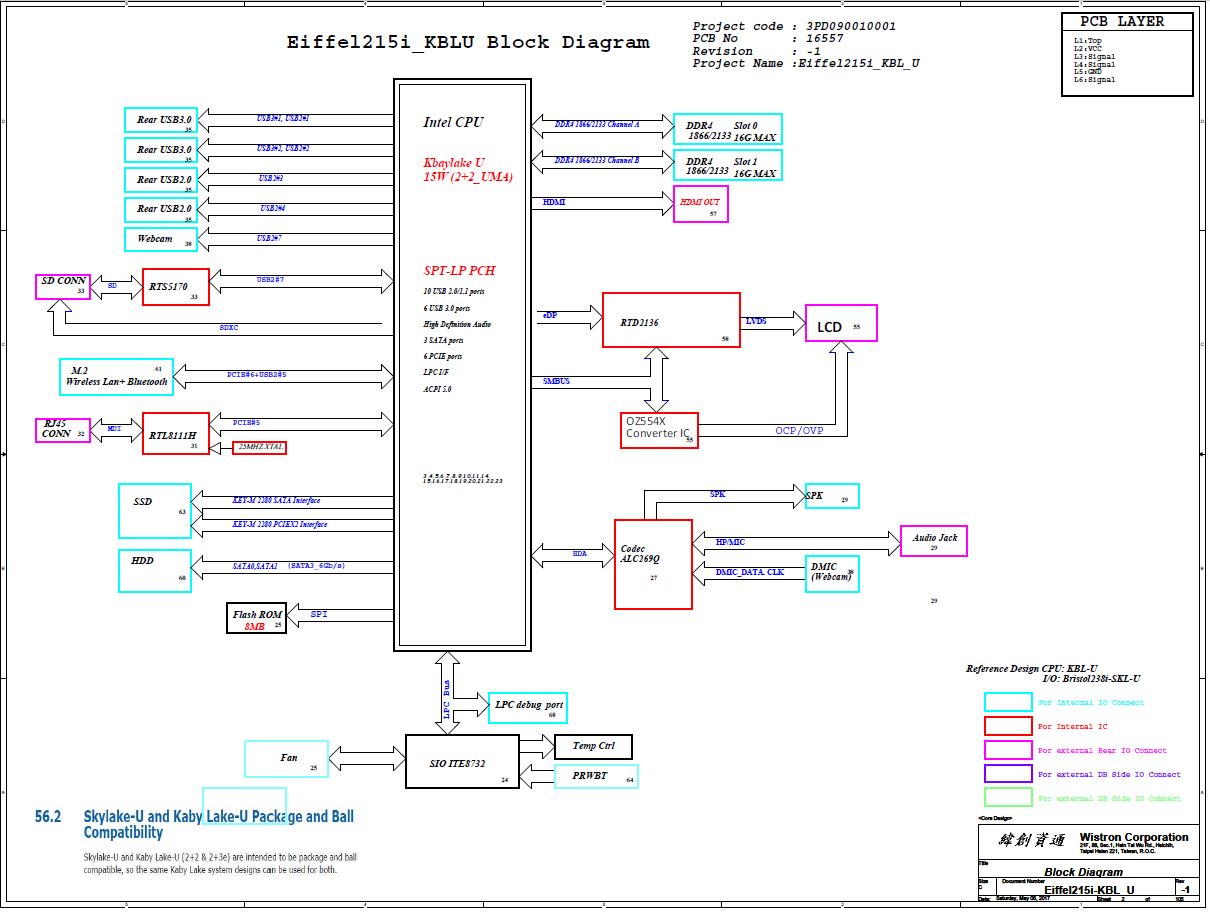Click the OZ554X Converter IC block

click(x=659, y=430)
